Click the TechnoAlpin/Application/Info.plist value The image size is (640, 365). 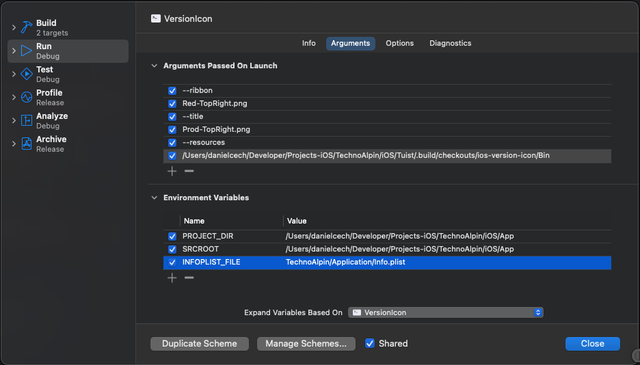click(345, 262)
